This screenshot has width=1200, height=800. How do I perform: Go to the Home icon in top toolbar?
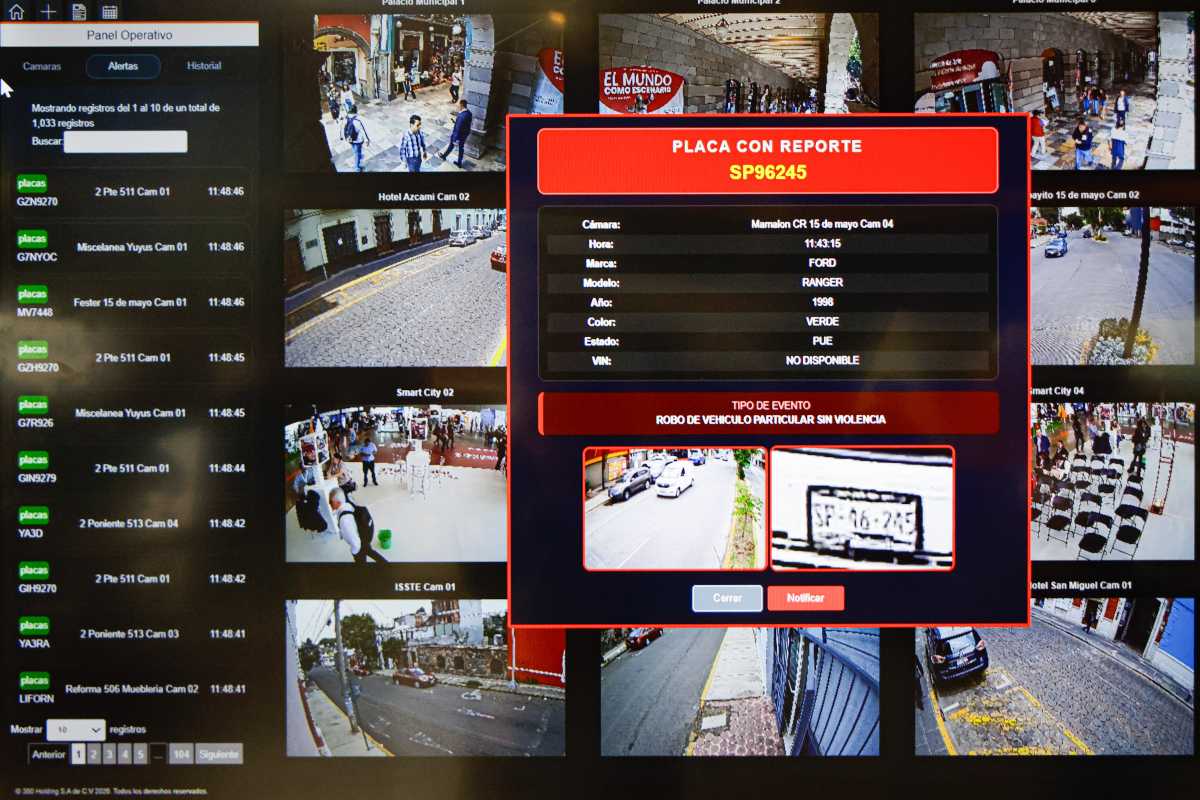click(x=16, y=12)
